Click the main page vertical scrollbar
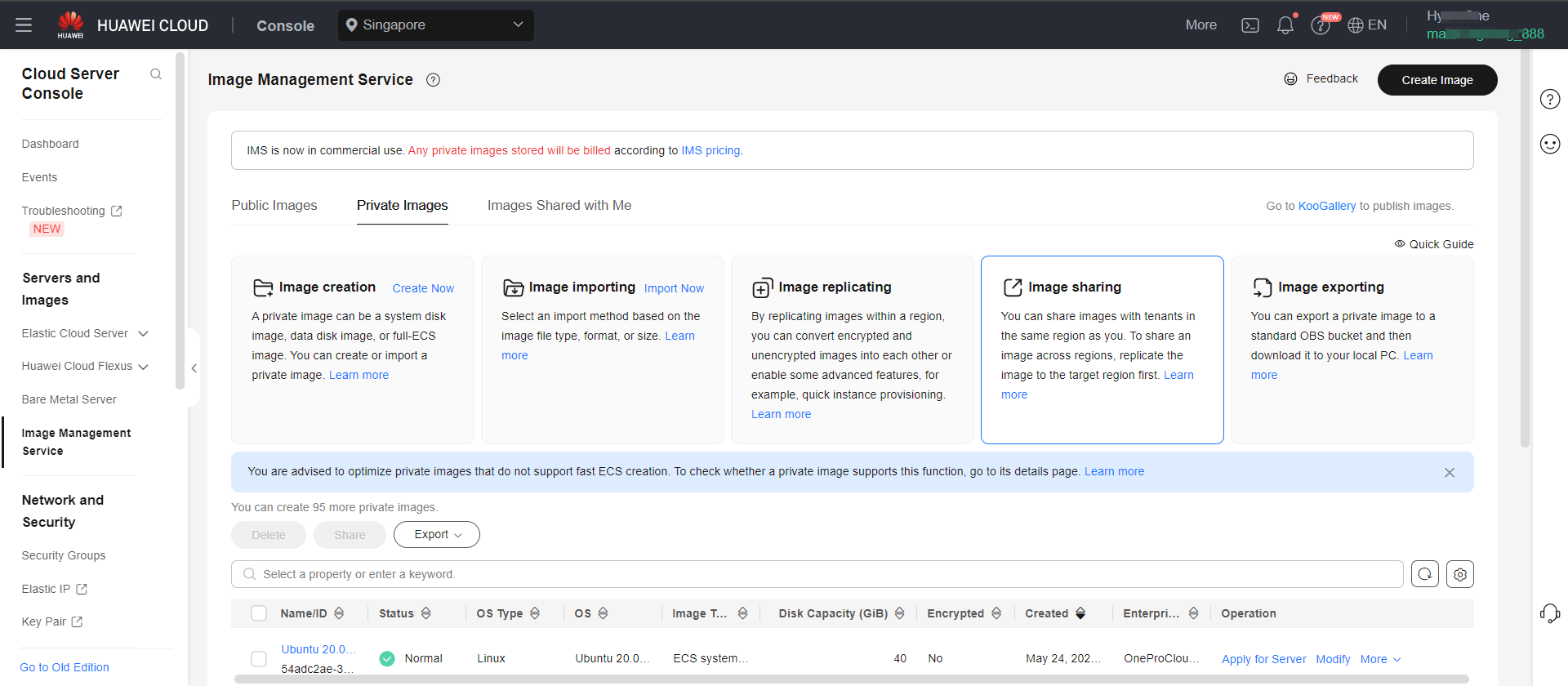The width and height of the screenshot is (1568, 686). coord(1525,249)
